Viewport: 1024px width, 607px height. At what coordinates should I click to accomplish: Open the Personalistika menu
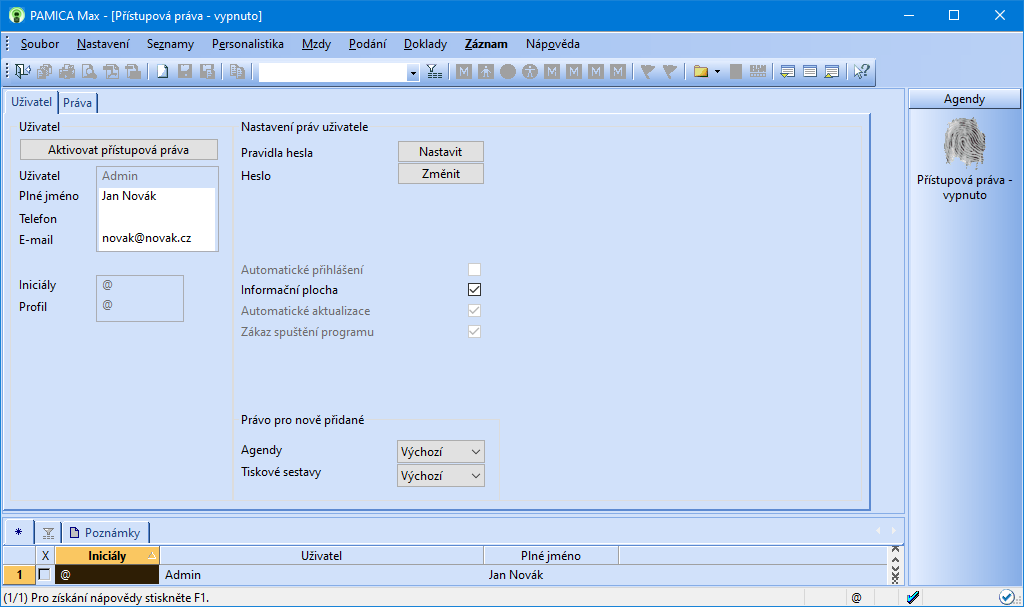(248, 44)
